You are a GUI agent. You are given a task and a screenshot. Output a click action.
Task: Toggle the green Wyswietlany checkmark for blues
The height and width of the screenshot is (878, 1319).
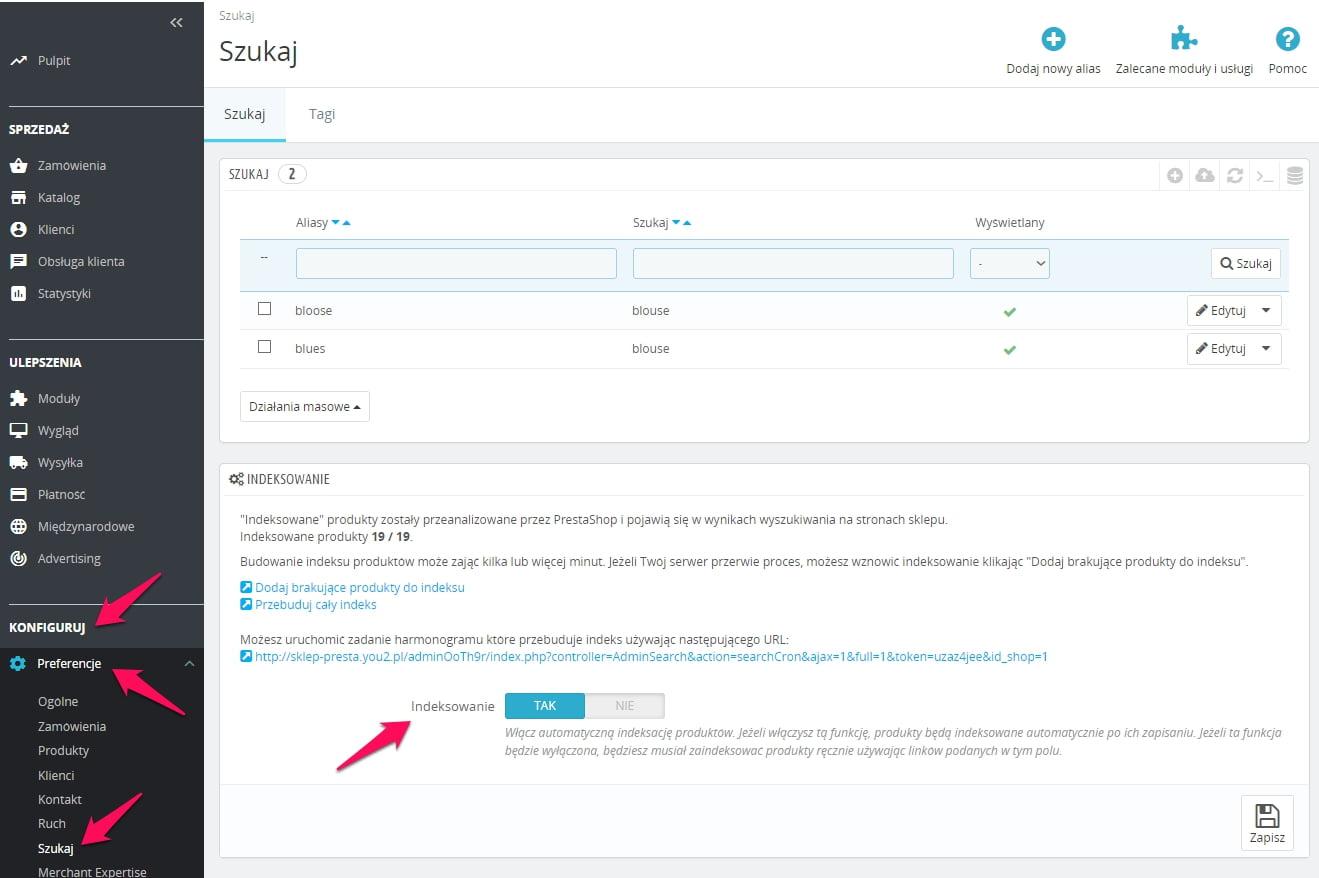click(x=1010, y=350)
